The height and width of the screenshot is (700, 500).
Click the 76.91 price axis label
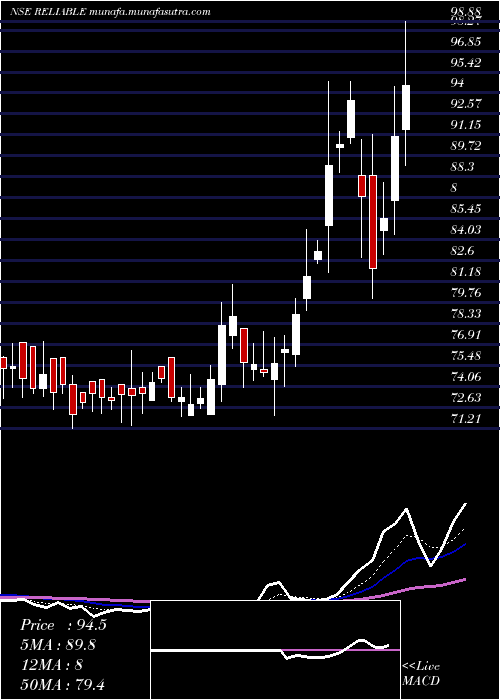pyautogui.click(x=466, y=334)
